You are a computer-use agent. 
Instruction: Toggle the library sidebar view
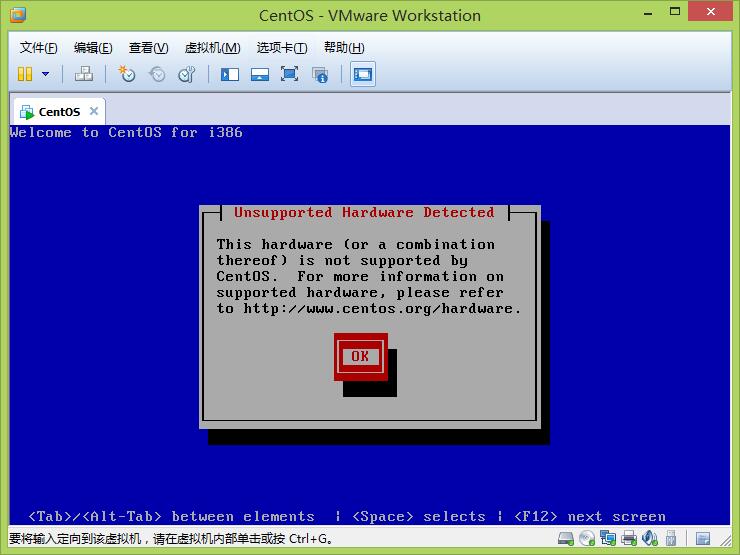230,74
